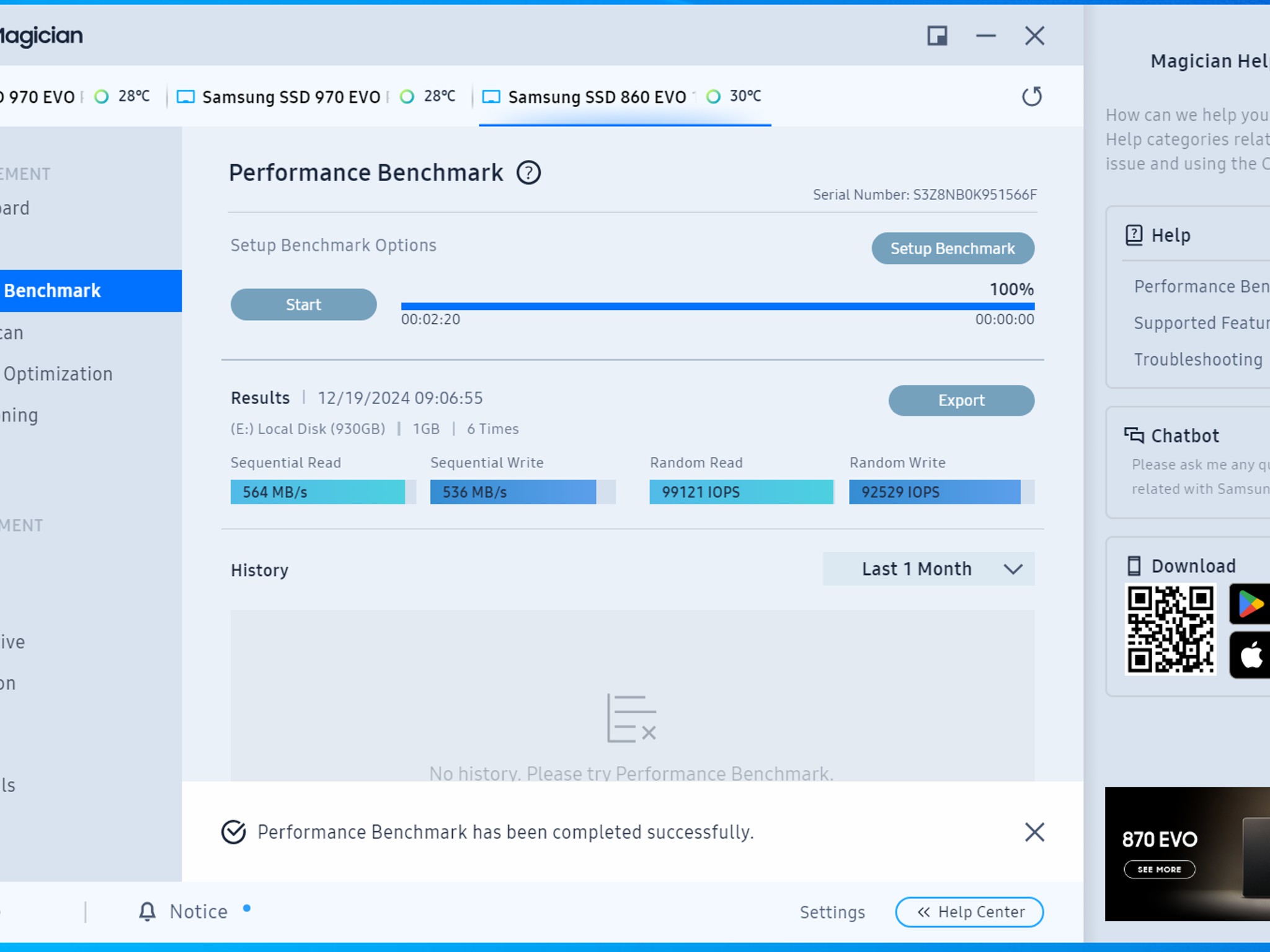Click the Chatbot icon in help panel
Screen dimensions: 1270x952
pyautogui.click(x=1134, y=436)
